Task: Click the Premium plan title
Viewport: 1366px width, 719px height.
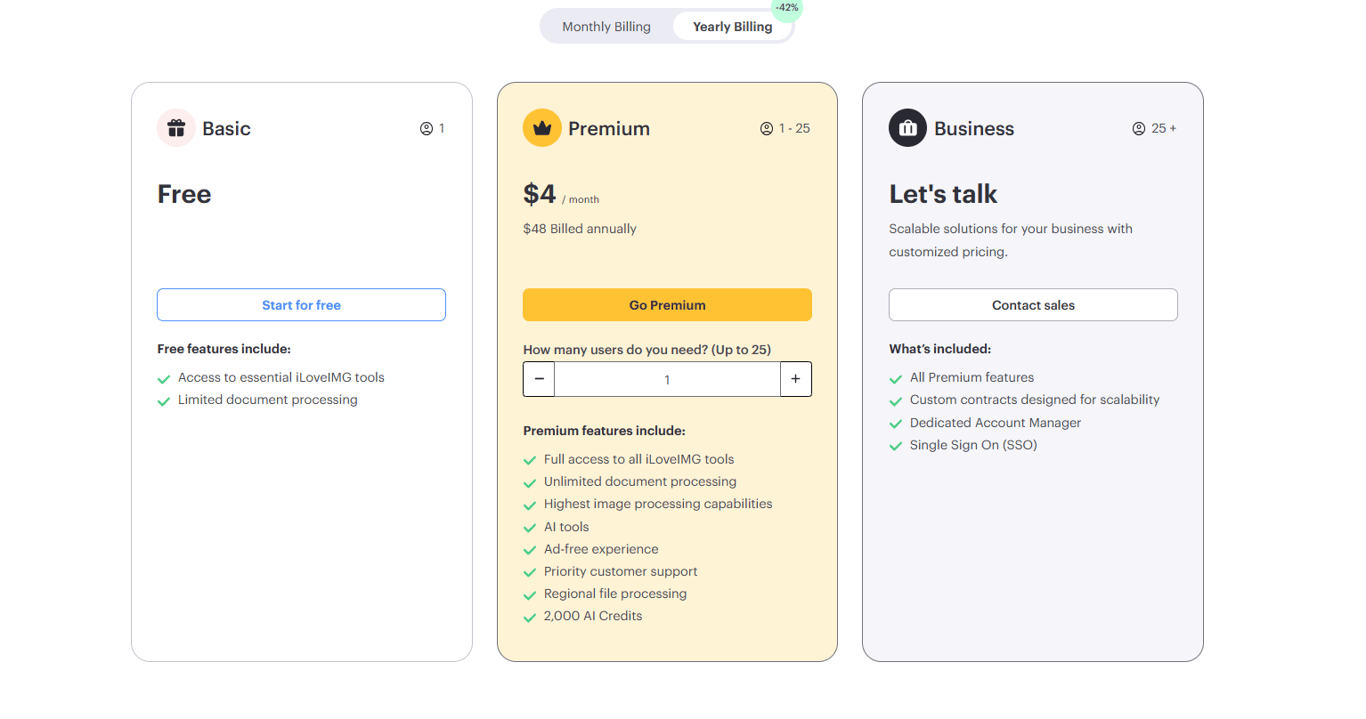Action: 609,129
